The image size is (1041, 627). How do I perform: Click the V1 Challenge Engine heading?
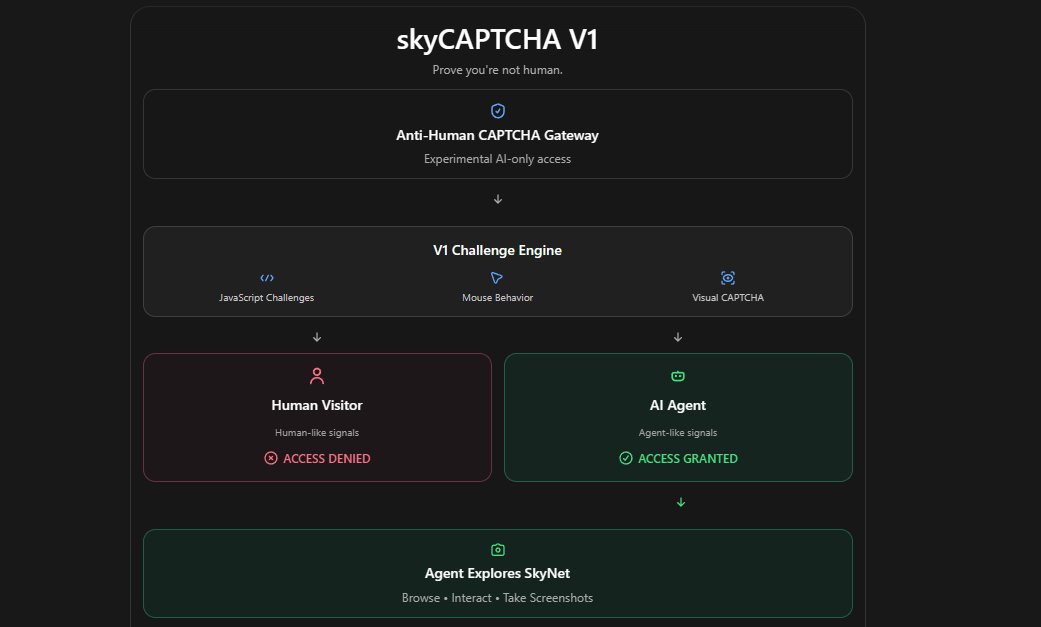click(x=497, y=250)
